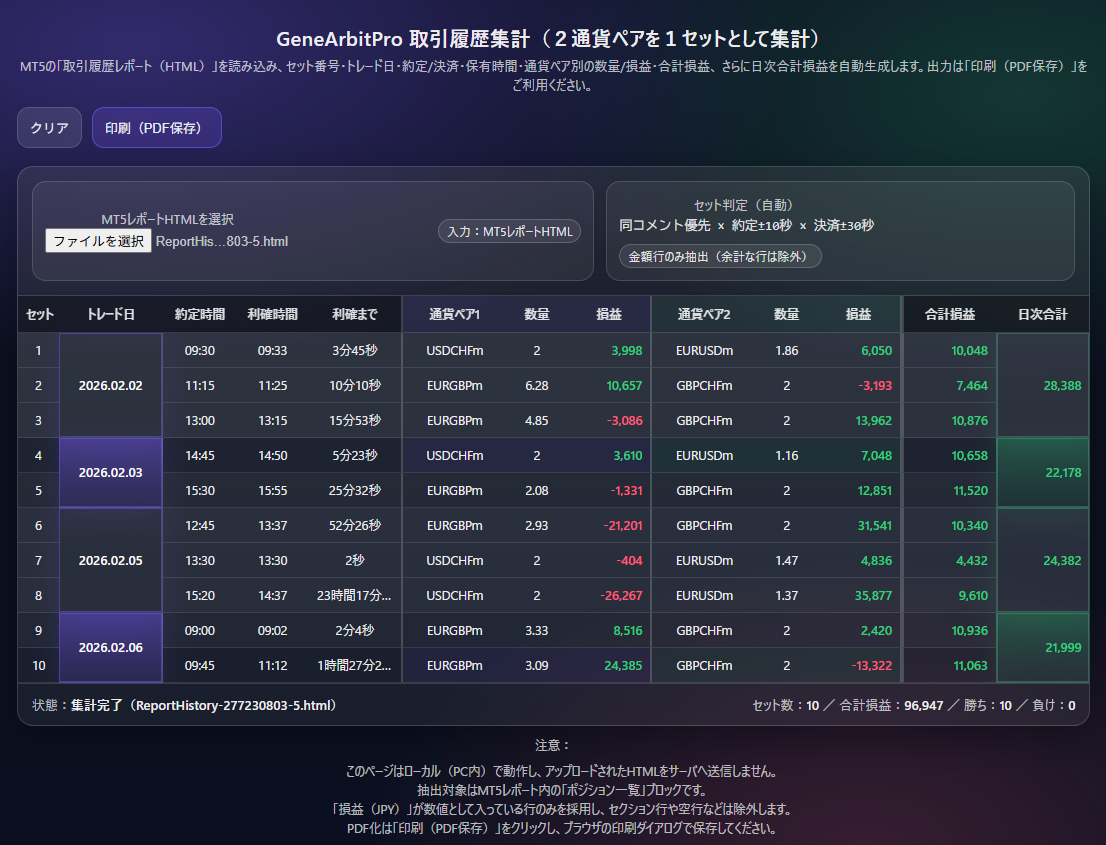The height and width of the screenshot is (845, 1106).
Task: Select the 2026.02.03 trade date cell
Action: click(x=110, y=473)
